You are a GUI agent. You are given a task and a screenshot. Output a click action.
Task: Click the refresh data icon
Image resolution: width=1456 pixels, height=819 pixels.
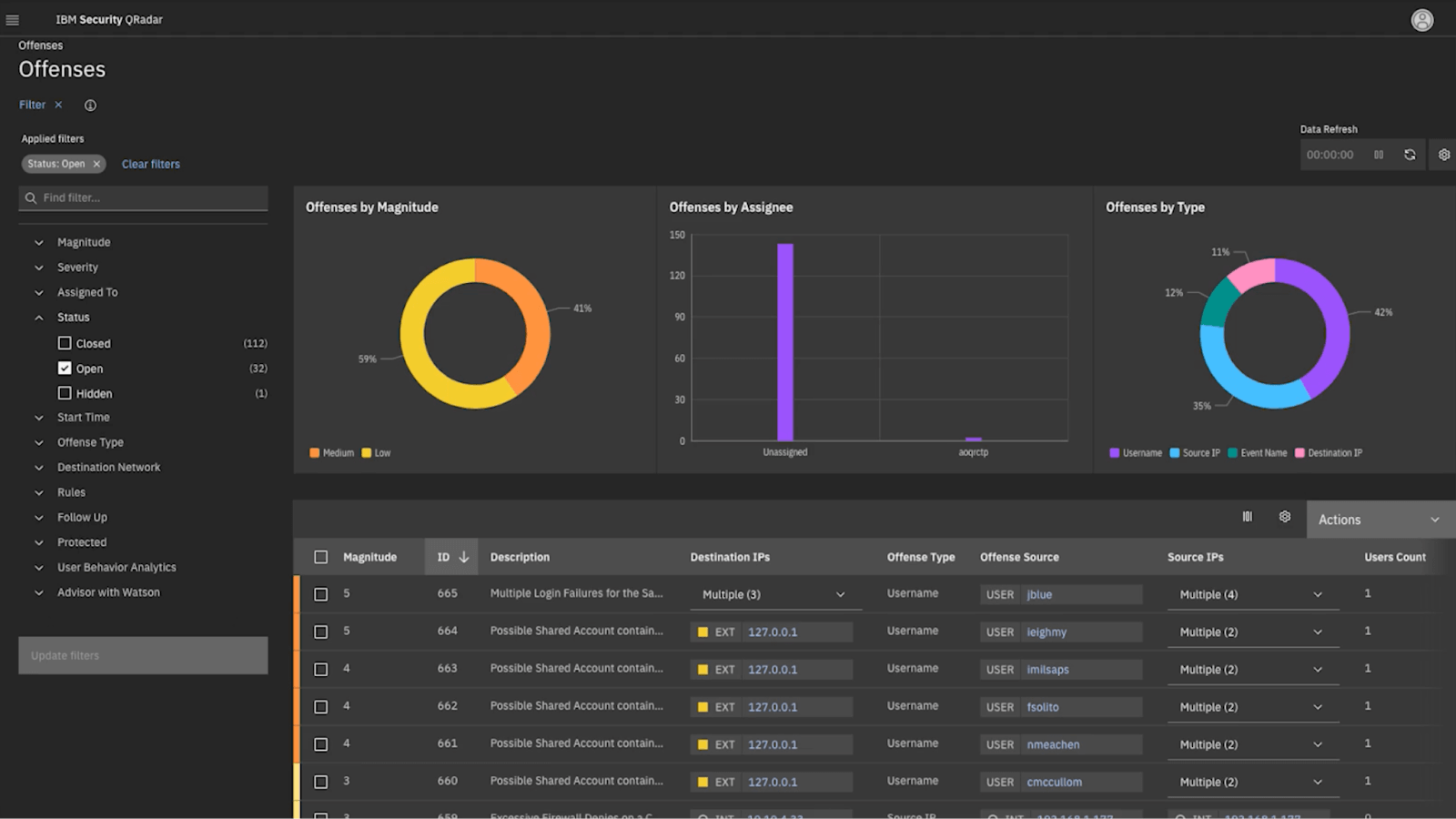1410,155
